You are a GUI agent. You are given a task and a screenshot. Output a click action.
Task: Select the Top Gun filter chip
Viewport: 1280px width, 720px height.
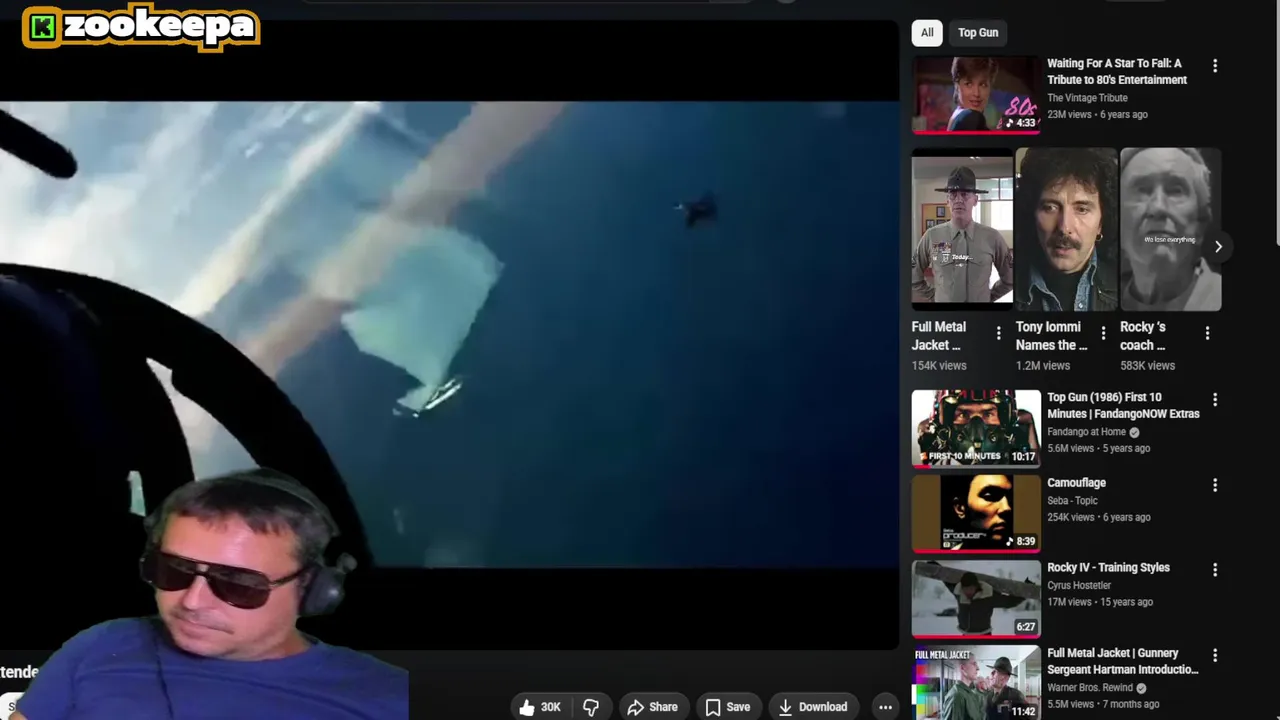click(x=978, y=33)
